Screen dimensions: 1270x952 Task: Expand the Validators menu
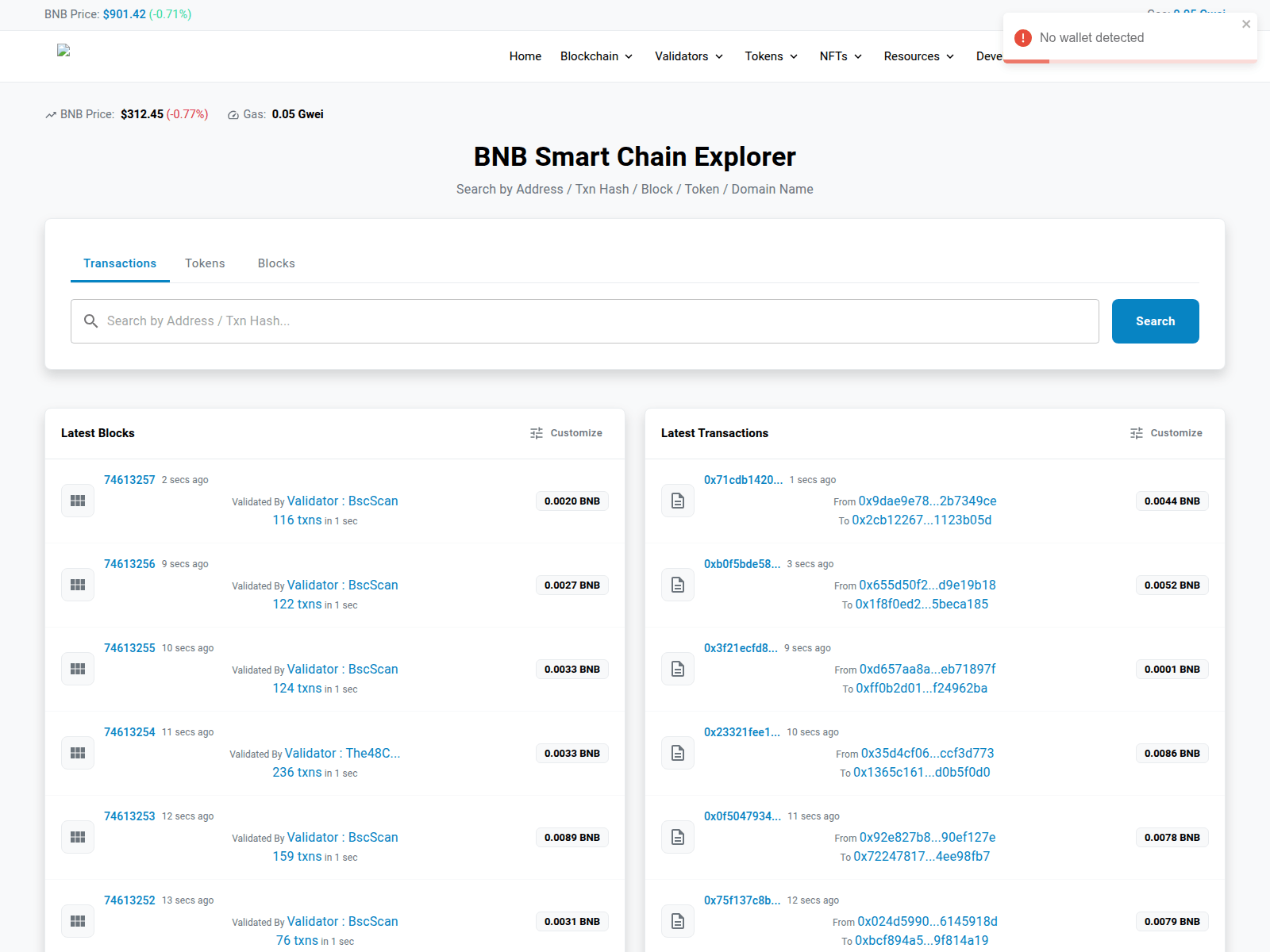(x=689, y=56)
